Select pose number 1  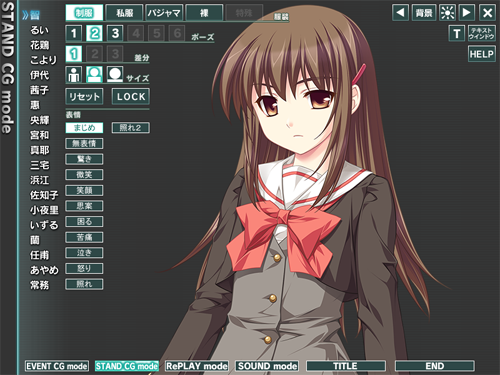tap(74, 33)
